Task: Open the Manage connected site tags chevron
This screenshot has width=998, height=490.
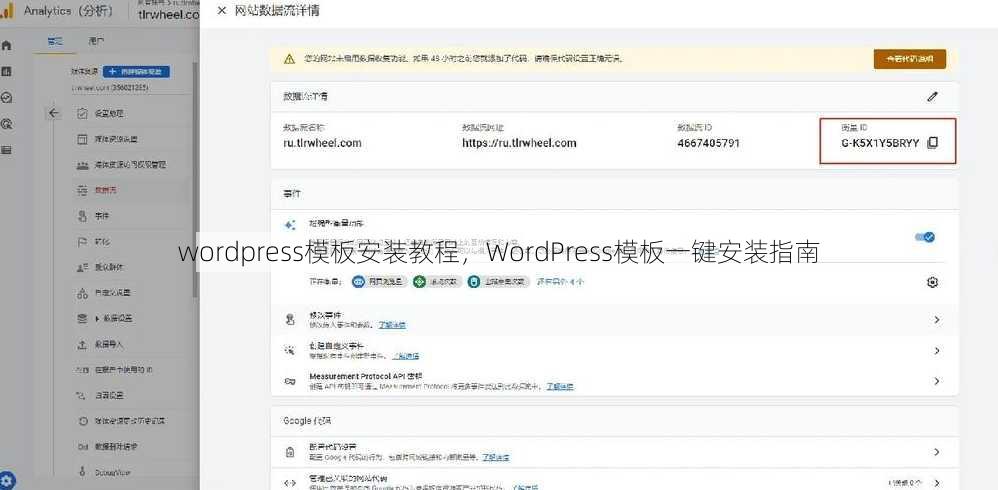Action: (x=937, y=483)
